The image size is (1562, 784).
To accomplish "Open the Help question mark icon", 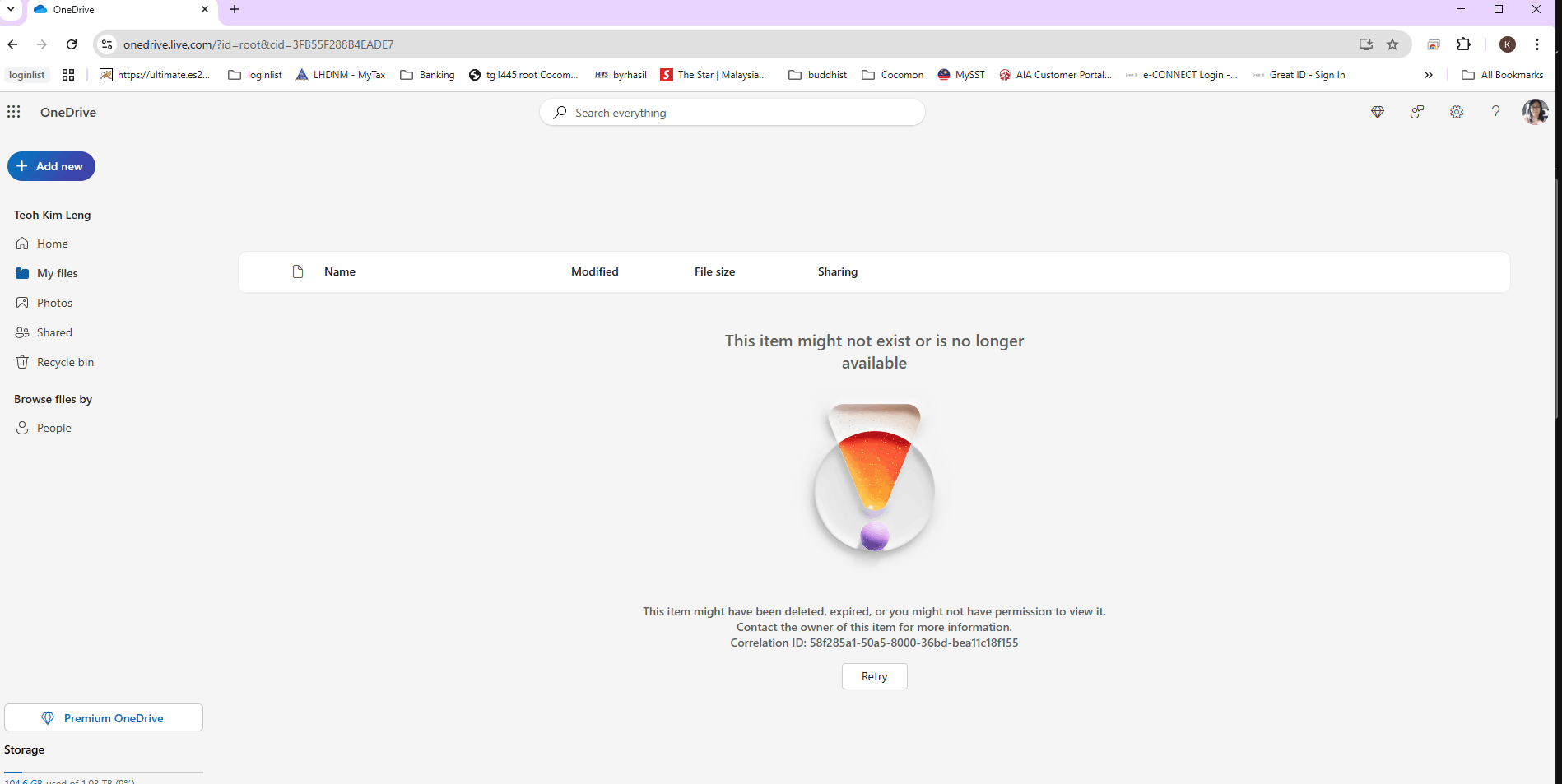I will tap(1496, 112).
